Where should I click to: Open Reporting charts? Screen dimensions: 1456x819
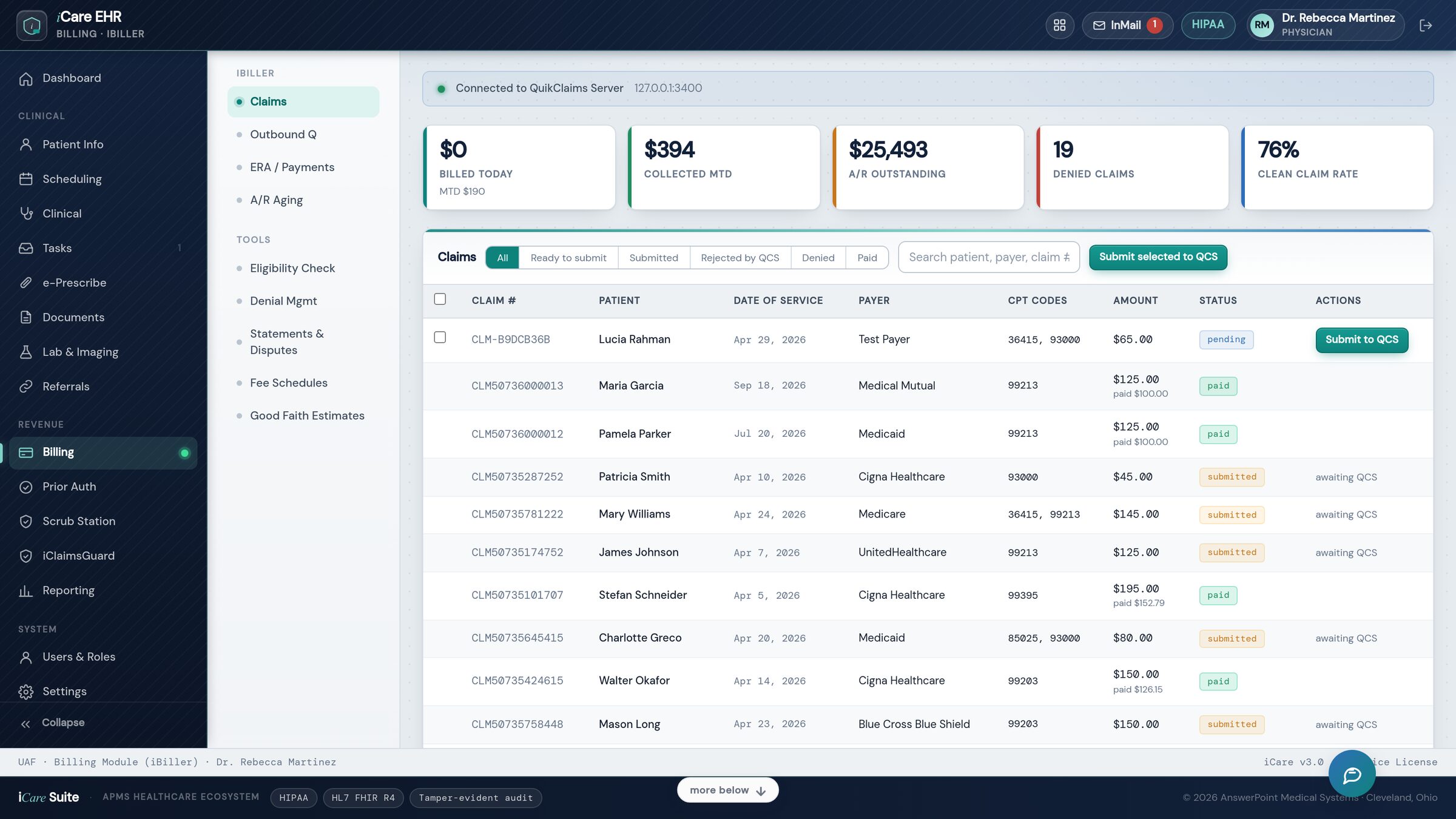[103, 590]
